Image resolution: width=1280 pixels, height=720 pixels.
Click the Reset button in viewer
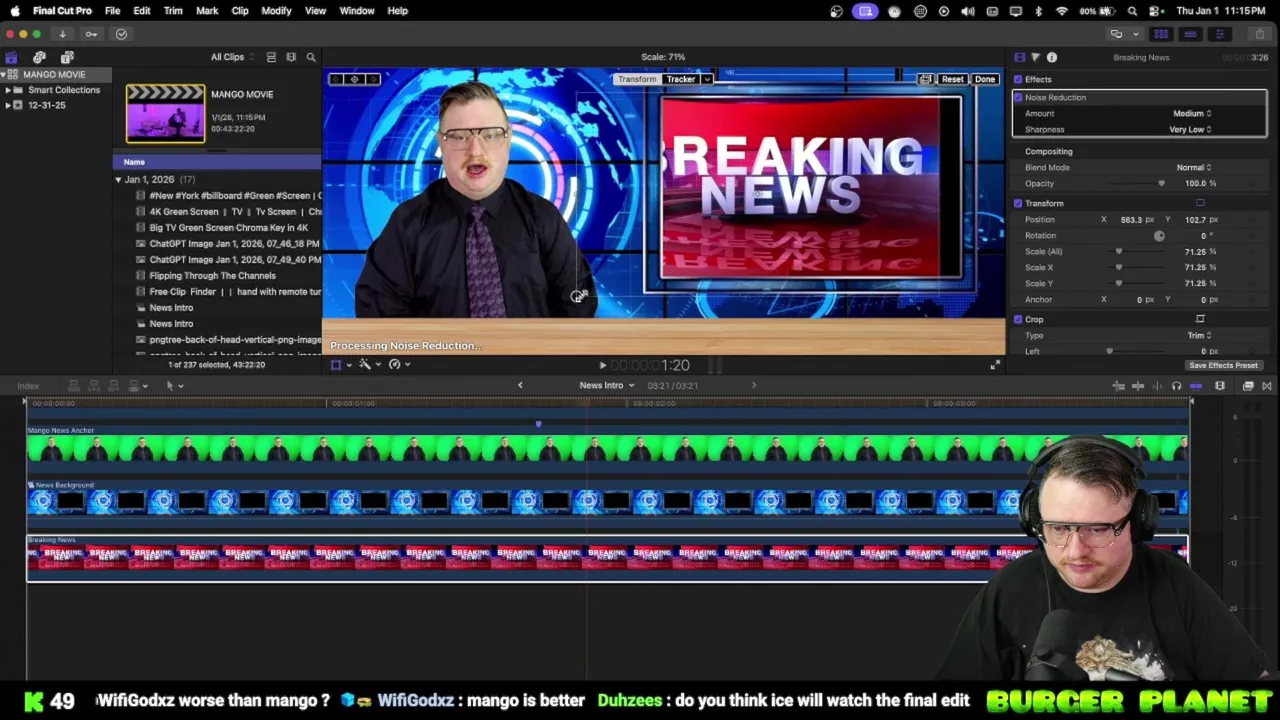pyautogui.click(x=952, y=79)
